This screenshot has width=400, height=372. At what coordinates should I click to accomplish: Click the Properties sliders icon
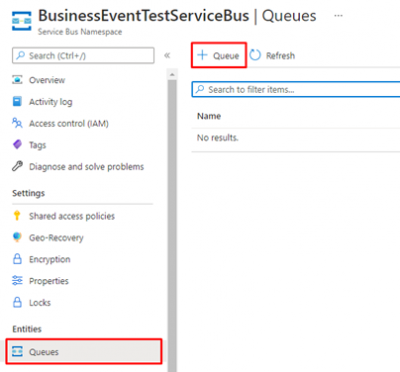coord(17,280)
